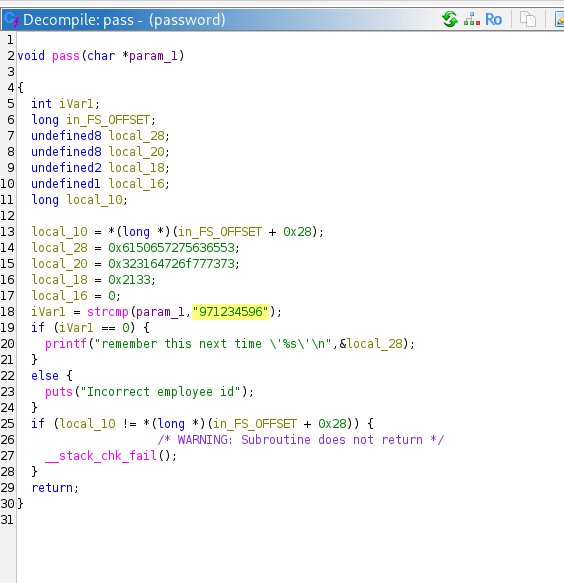
Task: Click the else keyword on line 22
Action: [x=45, y=376]
